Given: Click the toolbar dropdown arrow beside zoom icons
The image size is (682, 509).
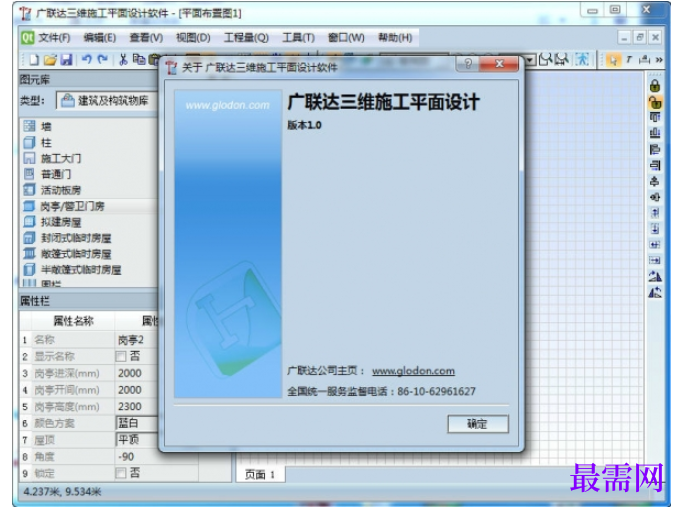Looking at the screenshot, I should (530, 60).
